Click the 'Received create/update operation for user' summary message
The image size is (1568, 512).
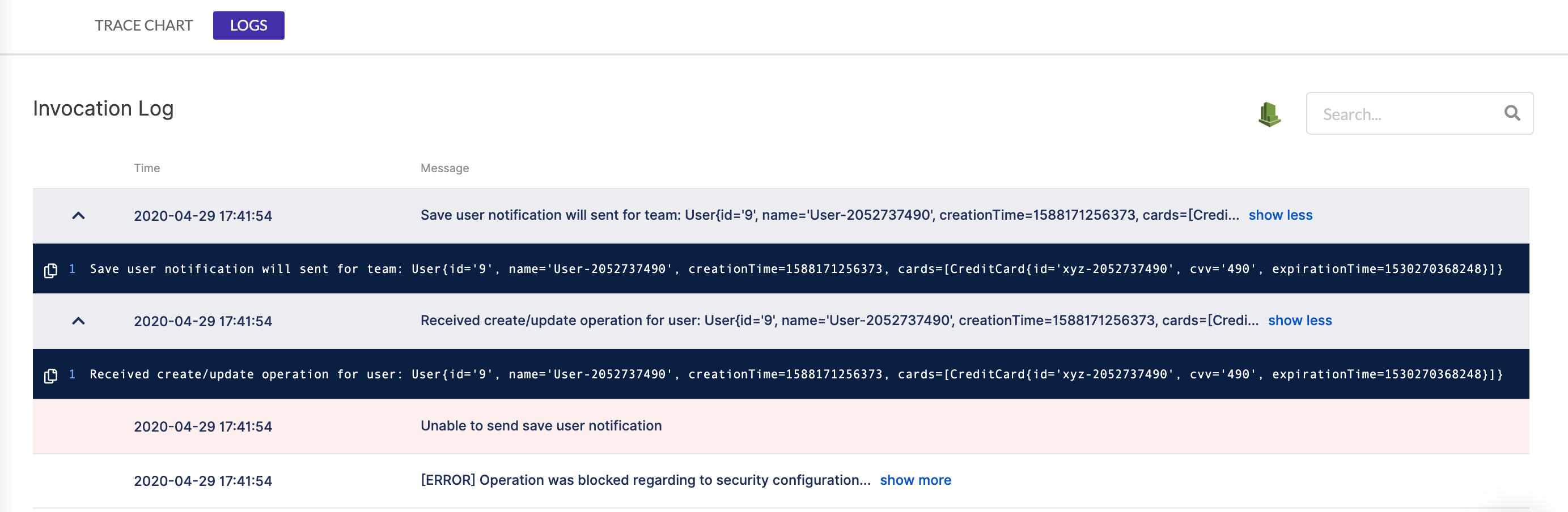840,321
